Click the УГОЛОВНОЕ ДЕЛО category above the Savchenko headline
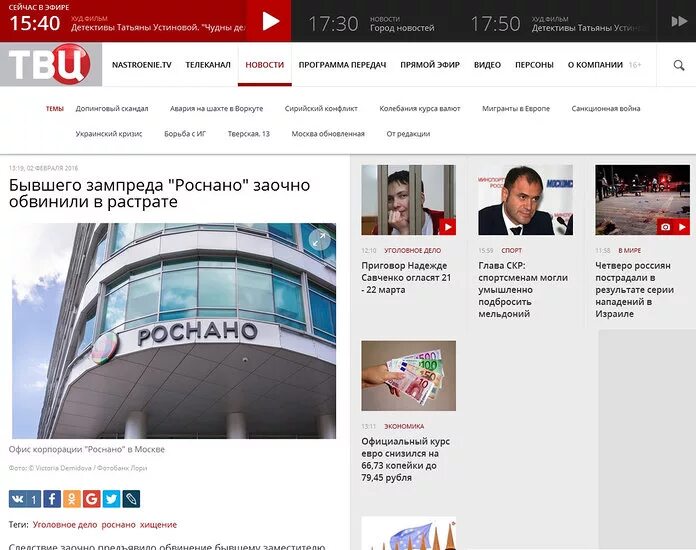The image size is (696, 550). [x=412, y=250]
